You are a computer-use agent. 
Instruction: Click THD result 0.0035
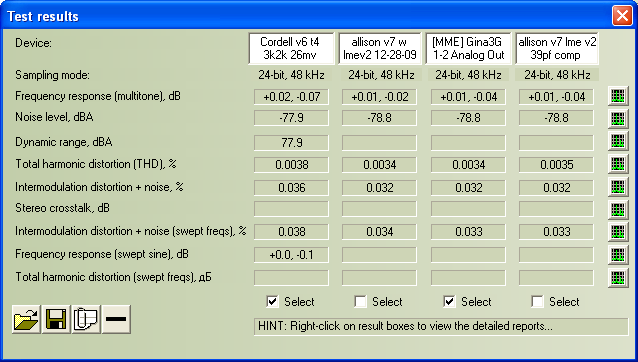pos(556,165)
